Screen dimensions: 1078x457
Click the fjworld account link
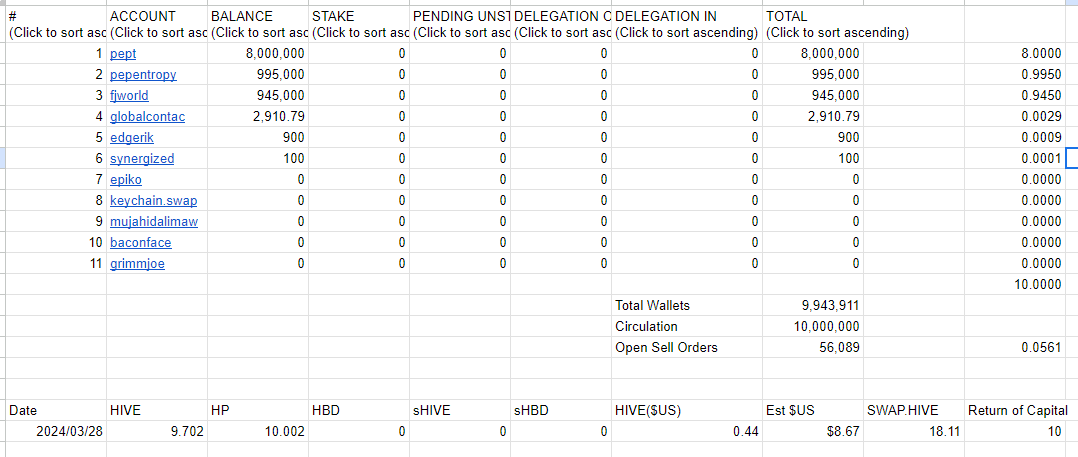129,96
